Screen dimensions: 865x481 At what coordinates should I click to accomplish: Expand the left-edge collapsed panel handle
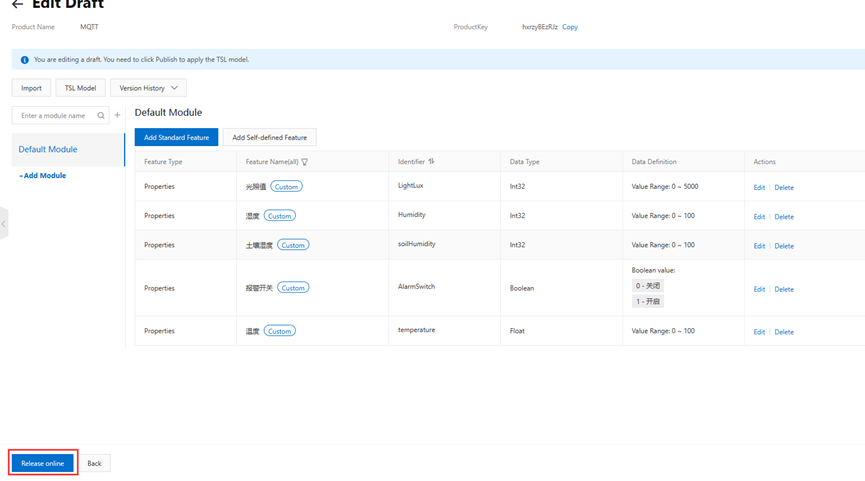pyautogui.click(x=4, y=223)
